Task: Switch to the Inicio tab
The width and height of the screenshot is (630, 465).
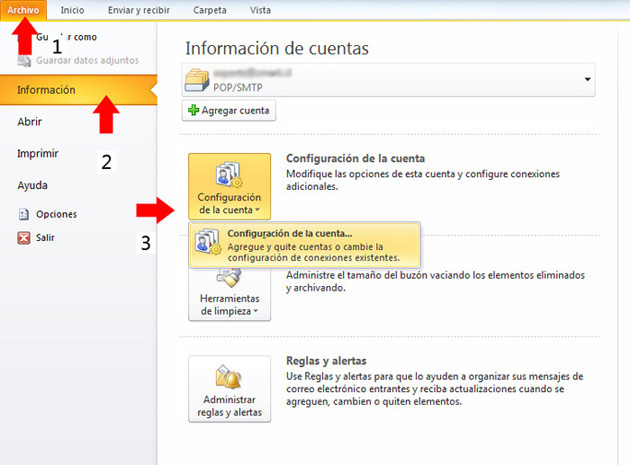Action: [72, 10]
